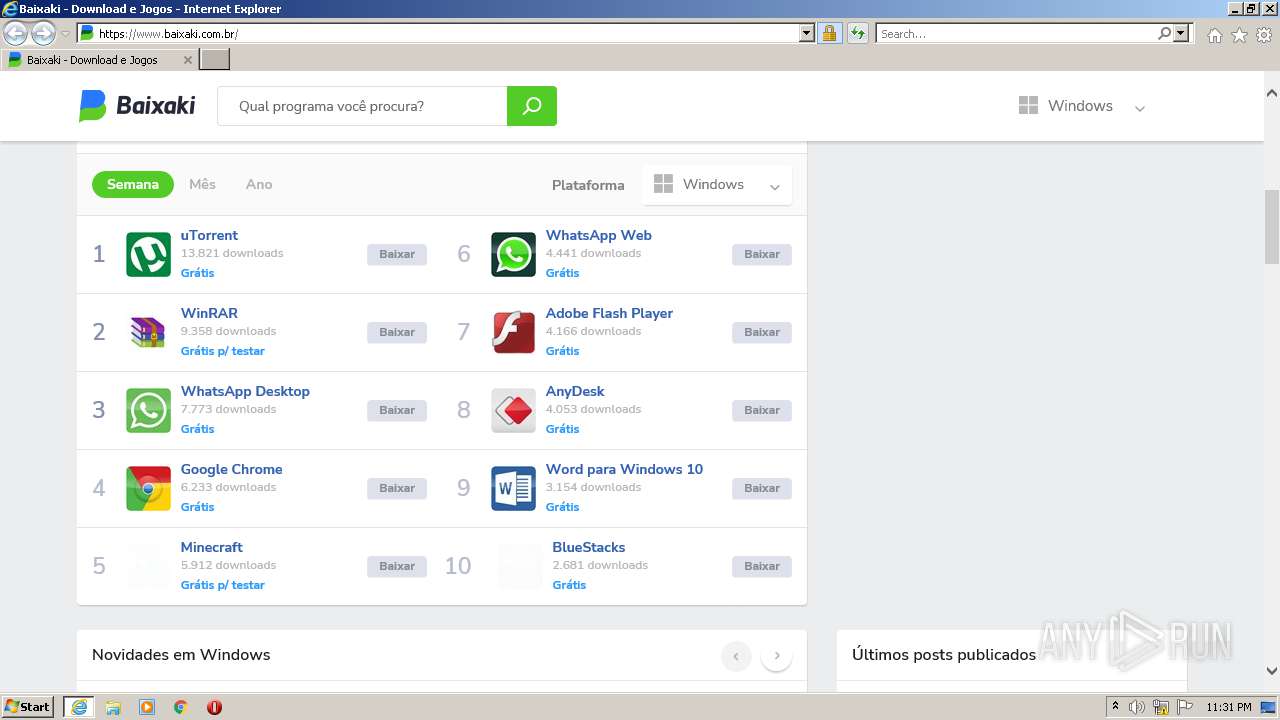
Task: Select the Mês period filter
Action: [202, 184]
